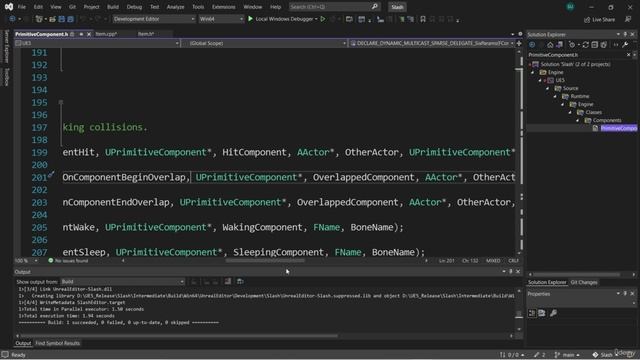
Task: Click editor horizontal scrollbar thumb
Action: click(265, 260)
